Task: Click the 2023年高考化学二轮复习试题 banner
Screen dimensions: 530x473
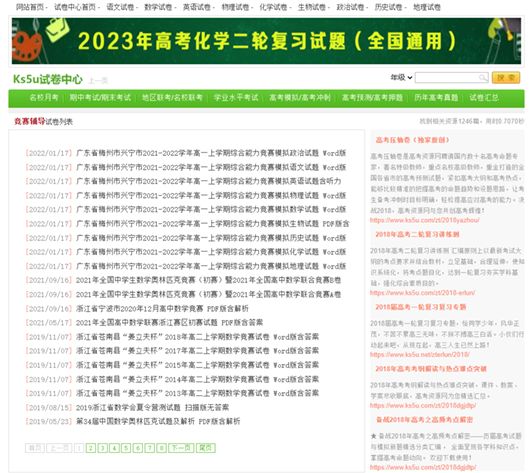Action: coord(266,41)
